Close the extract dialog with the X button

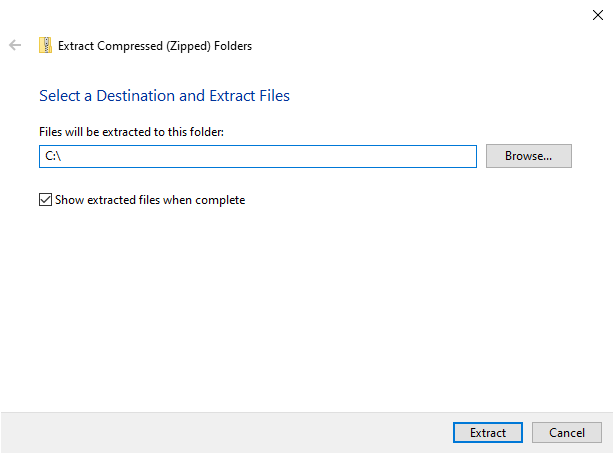click(597, 14)
